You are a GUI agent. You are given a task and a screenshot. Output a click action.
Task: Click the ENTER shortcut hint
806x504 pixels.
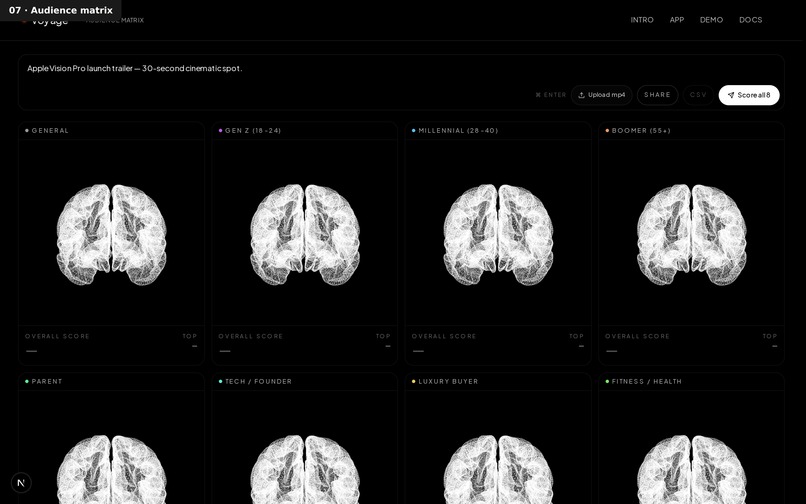point(551,95)
